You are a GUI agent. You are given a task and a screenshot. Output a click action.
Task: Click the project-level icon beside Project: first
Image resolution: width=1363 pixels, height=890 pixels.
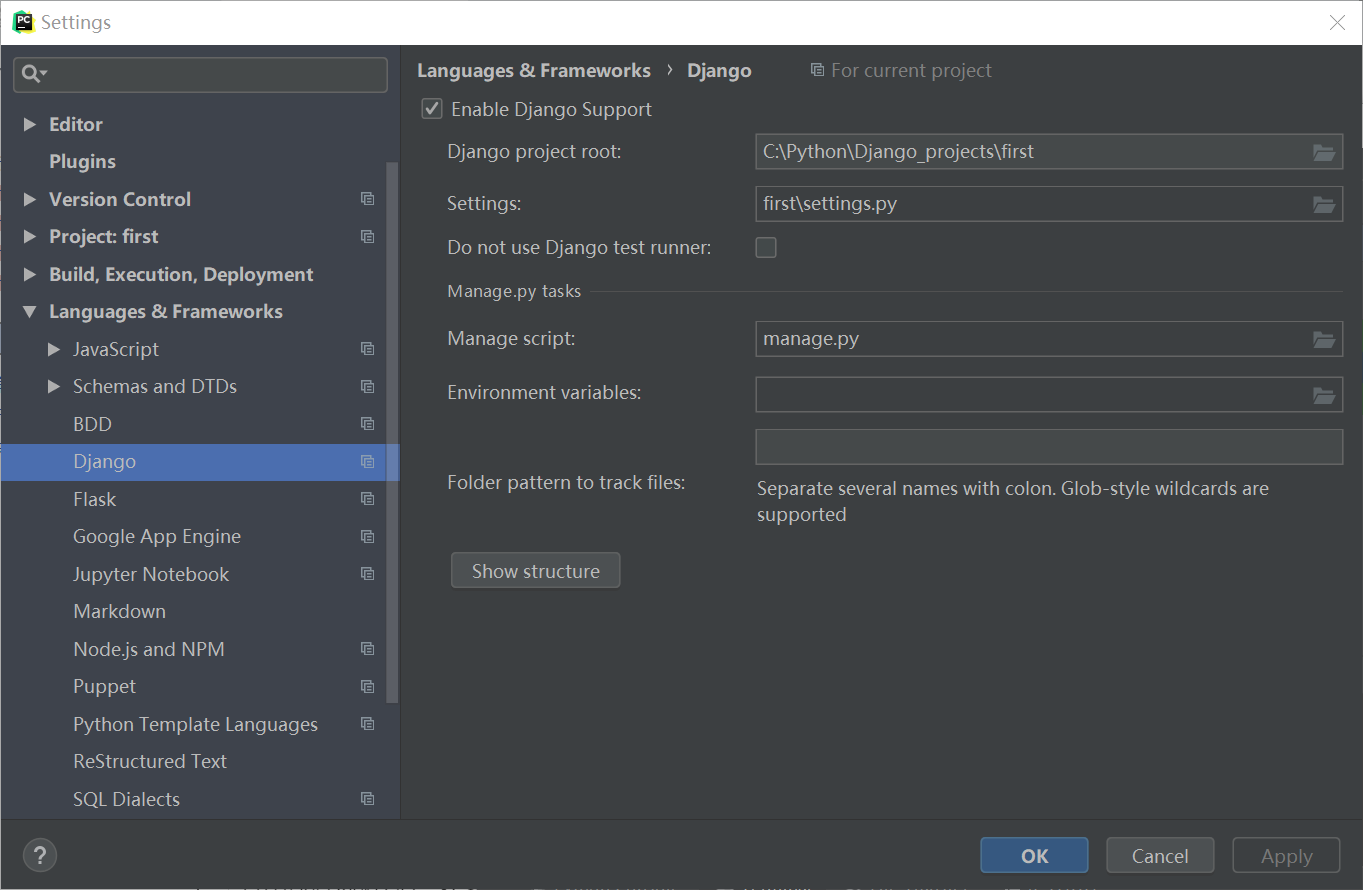click(x=368, y=237)
